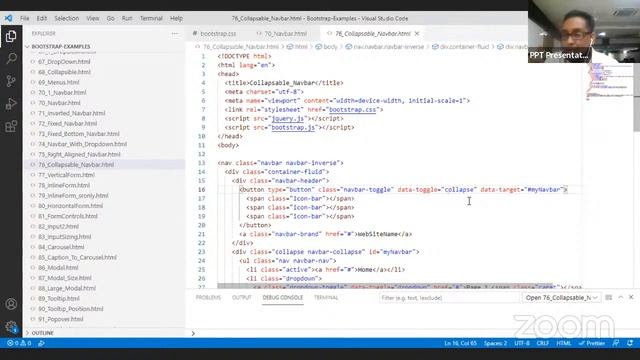The height and width of the screenshot is (360, 640).
Task: Click errors and warnings status indicator
Action: click(x=19, y=343)
